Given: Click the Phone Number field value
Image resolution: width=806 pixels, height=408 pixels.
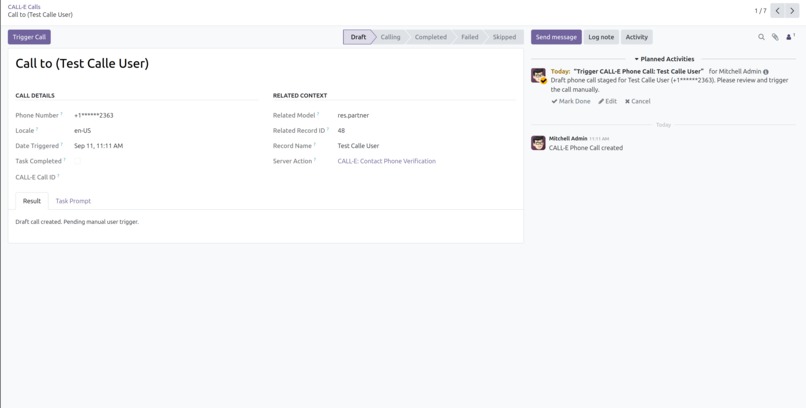Looking at the screenshot, I should pyautogui.click(x=94, y=116).
